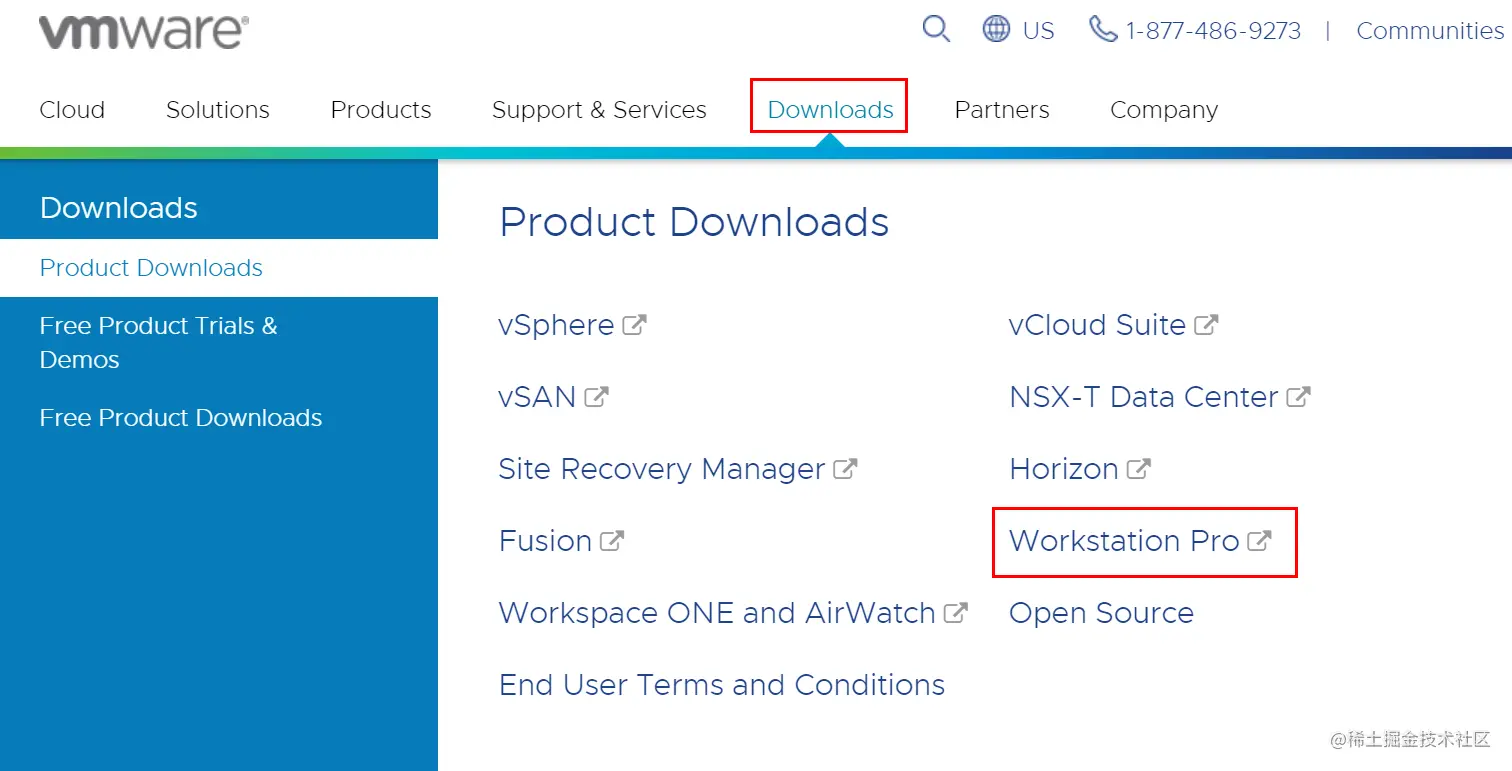The height and width of the screenshot is (771, 1512).
Task: Select Product Downloads in the sidebar
Action: pyautogui.click(x=219, y=268)
